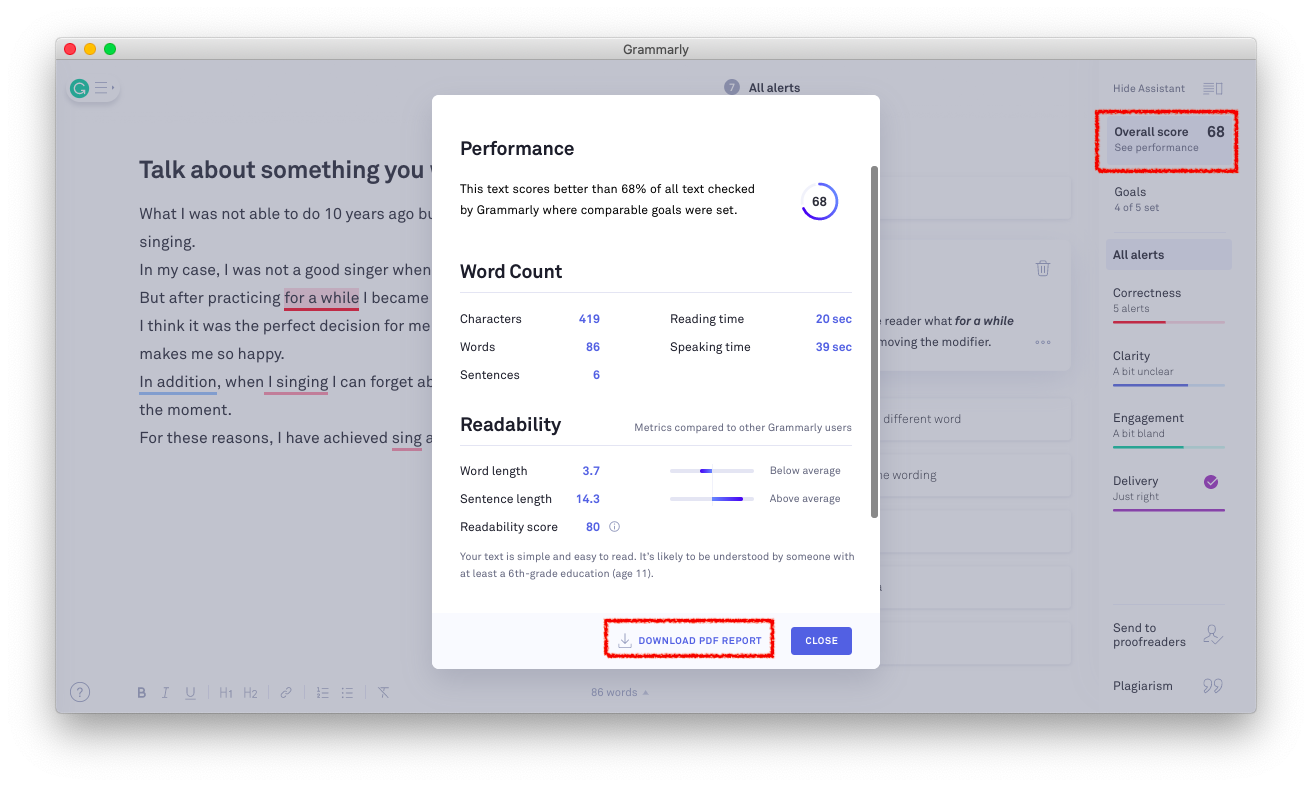This screenshot has height=787, width=1312.
Task: Apply underline formatting with U icon
Action: (x=190, y=692)
